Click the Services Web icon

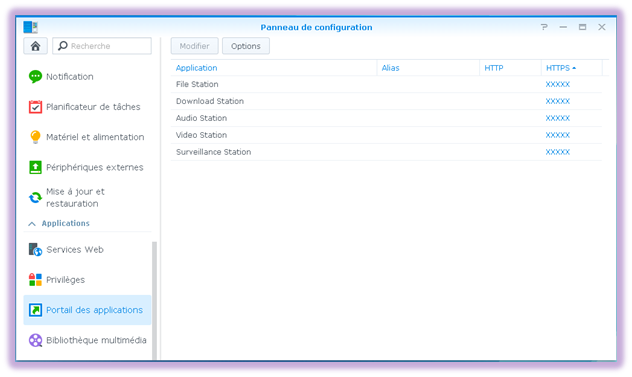(x=35, y=250)
